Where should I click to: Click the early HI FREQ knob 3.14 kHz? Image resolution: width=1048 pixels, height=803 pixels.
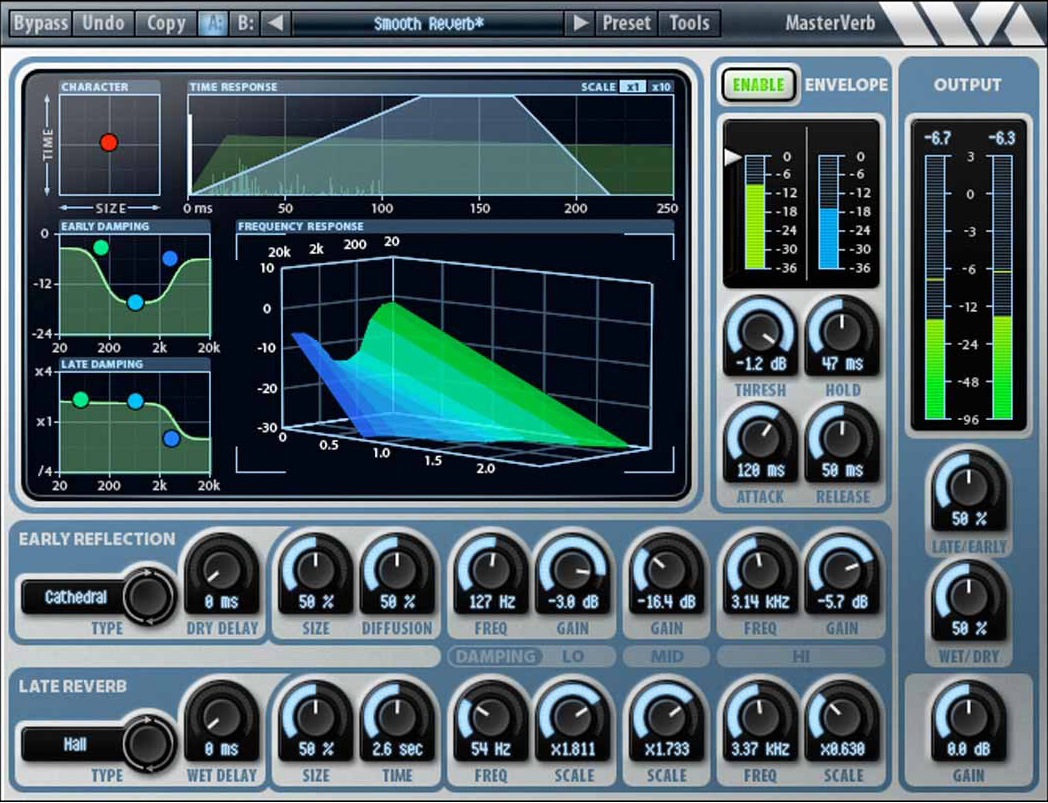(760, 570)
